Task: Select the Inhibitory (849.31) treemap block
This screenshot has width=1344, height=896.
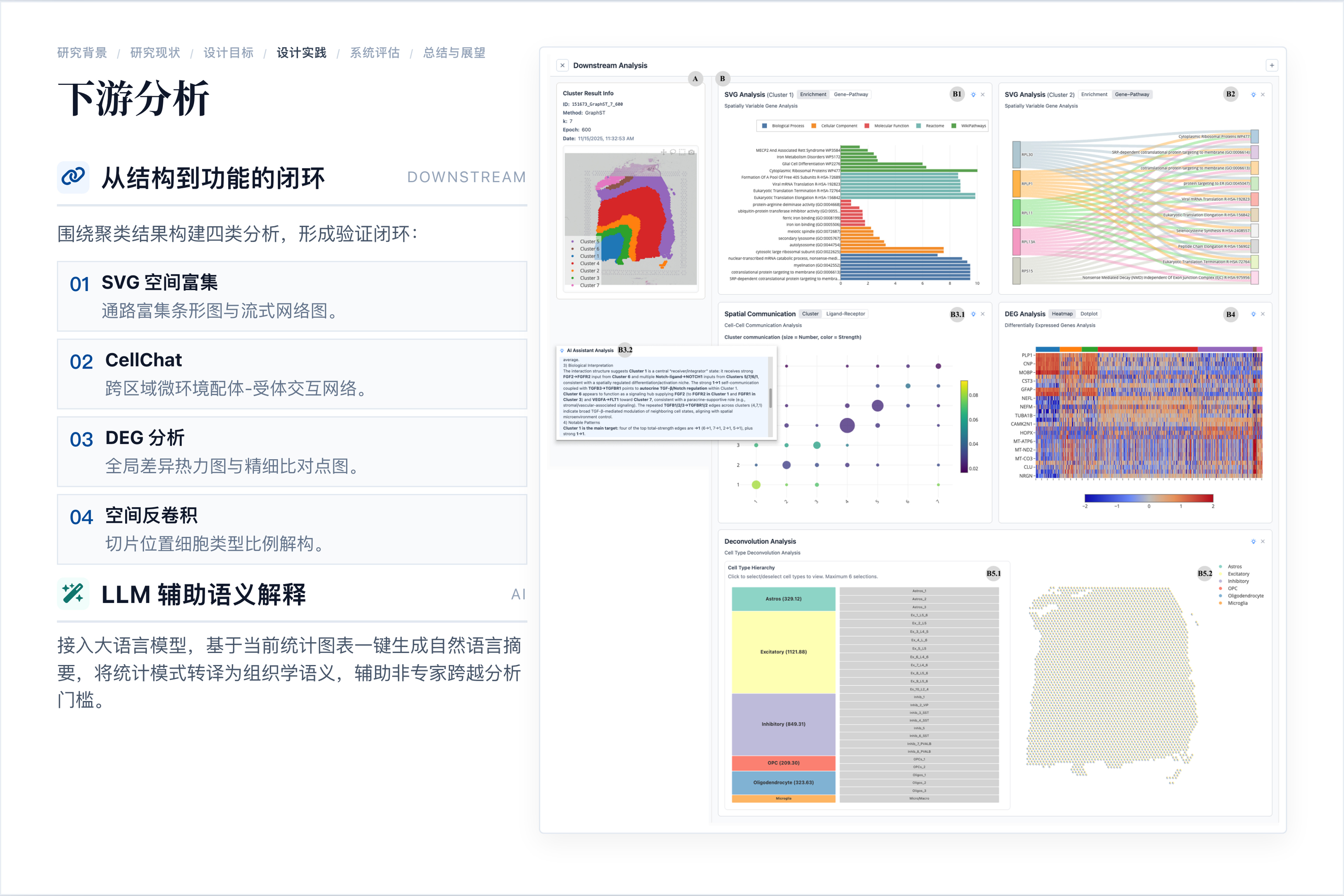Action: click(784, 724)
